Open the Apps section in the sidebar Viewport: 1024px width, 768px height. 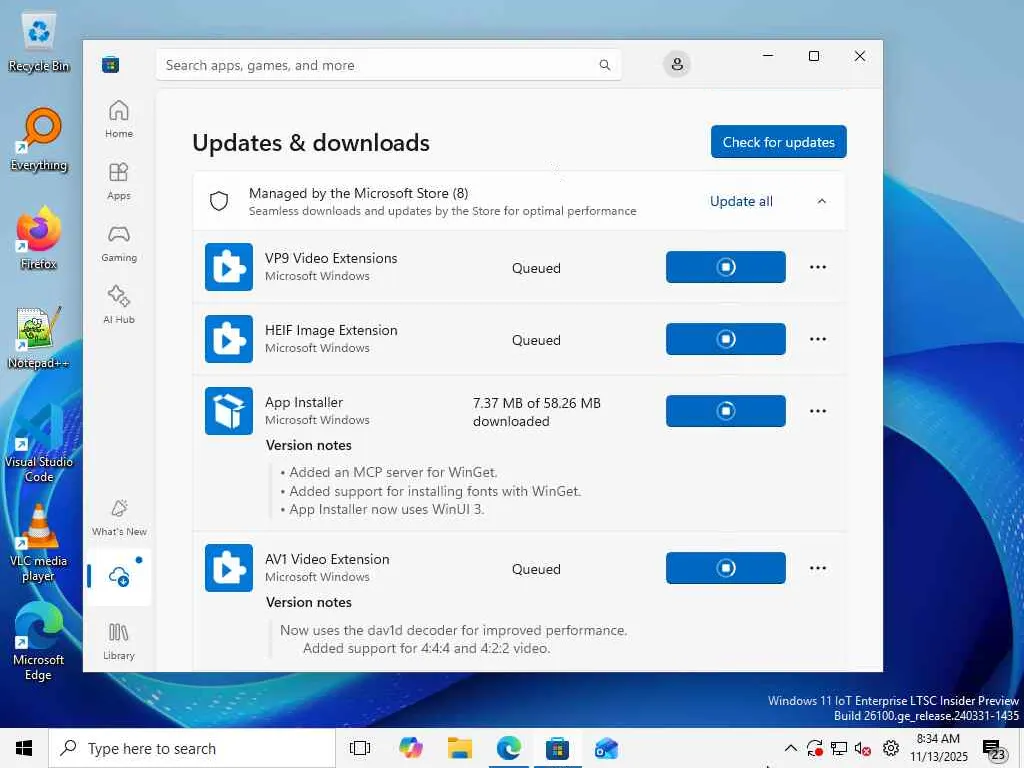coord(119,181)
